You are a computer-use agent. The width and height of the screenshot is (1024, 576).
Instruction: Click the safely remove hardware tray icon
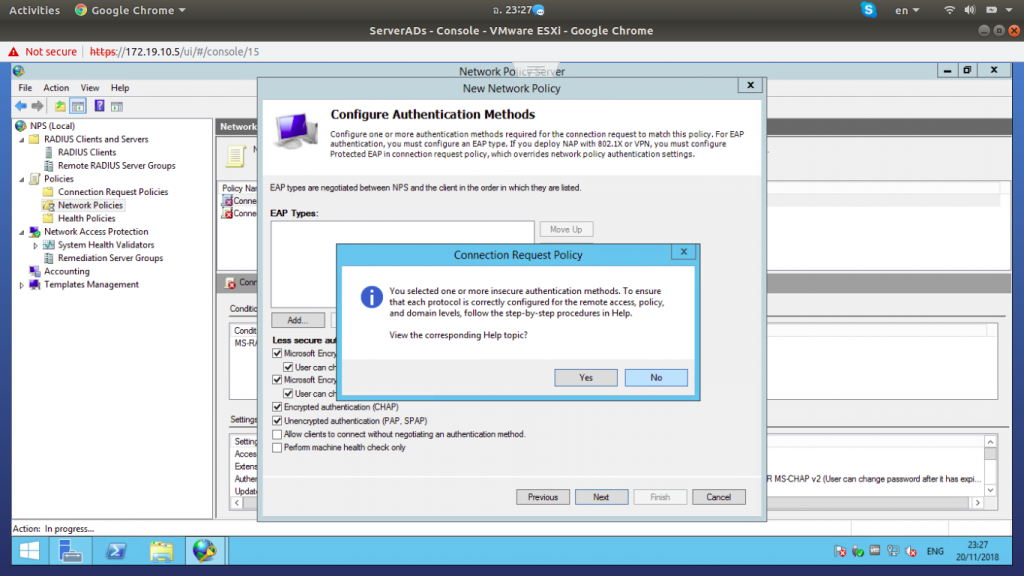click(857, 551)
